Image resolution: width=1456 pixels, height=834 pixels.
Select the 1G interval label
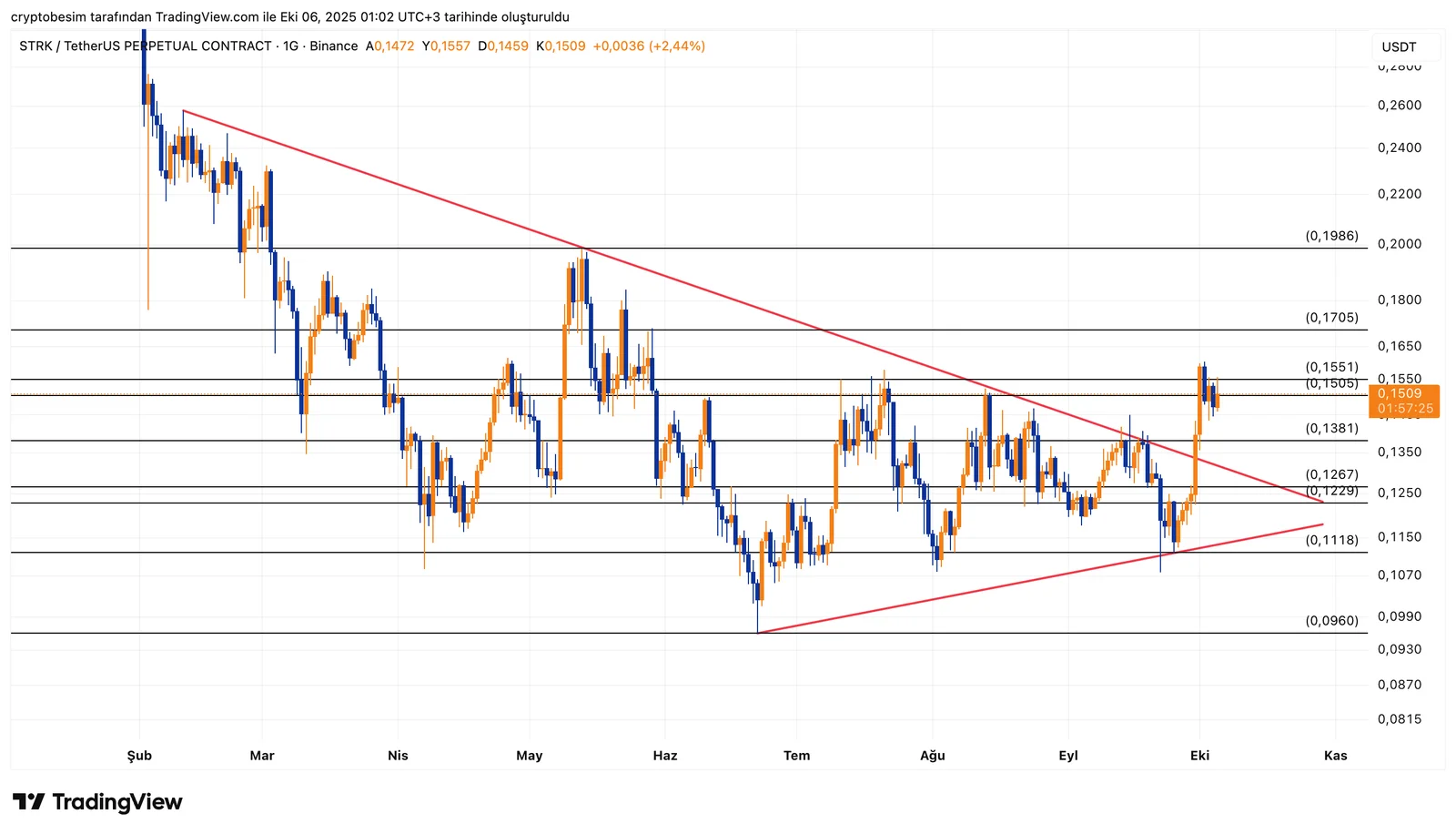click(x=290, y=46)
